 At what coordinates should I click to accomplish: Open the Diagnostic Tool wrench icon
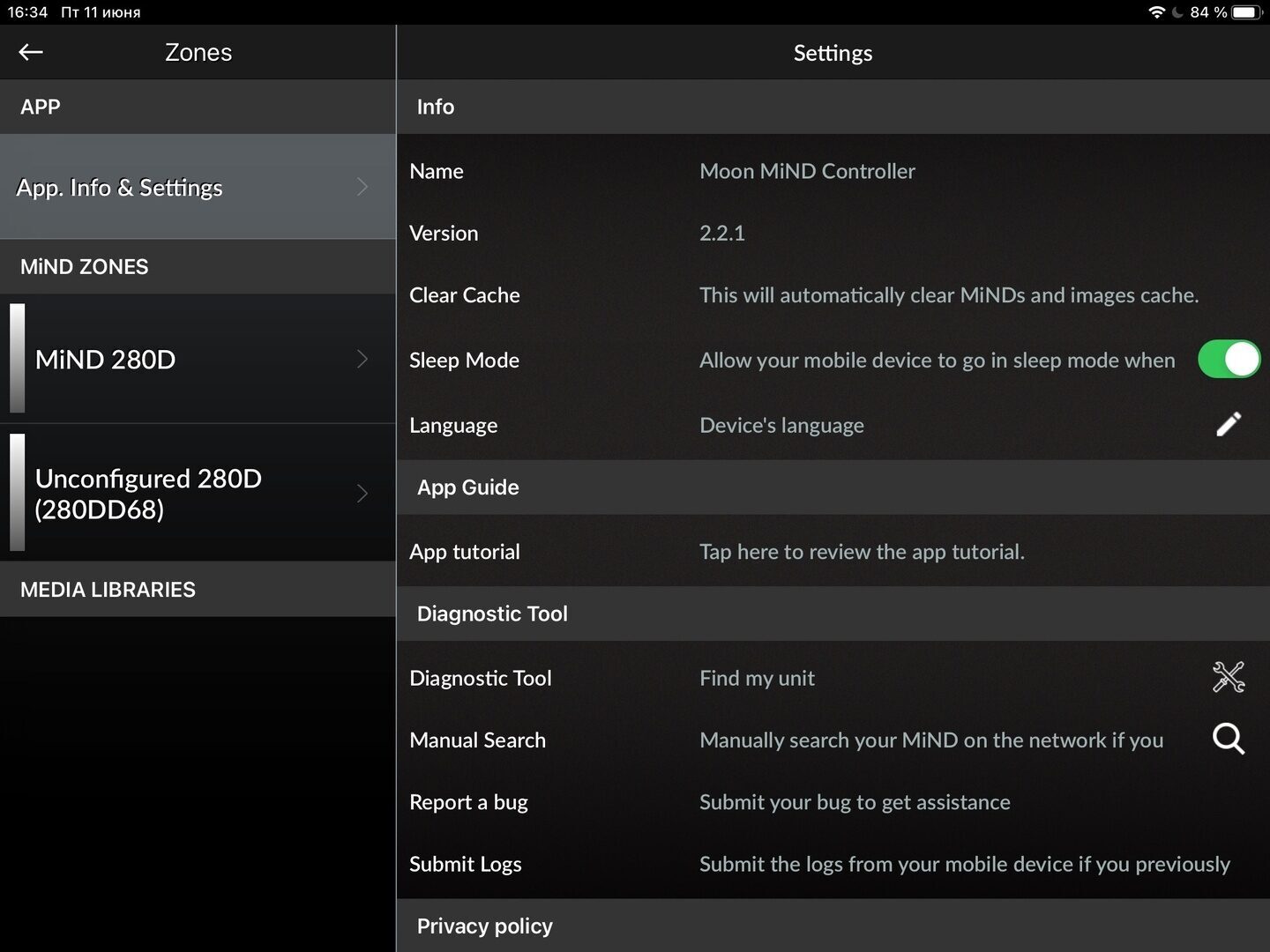pyautogui.click(x=1229, y=677)
